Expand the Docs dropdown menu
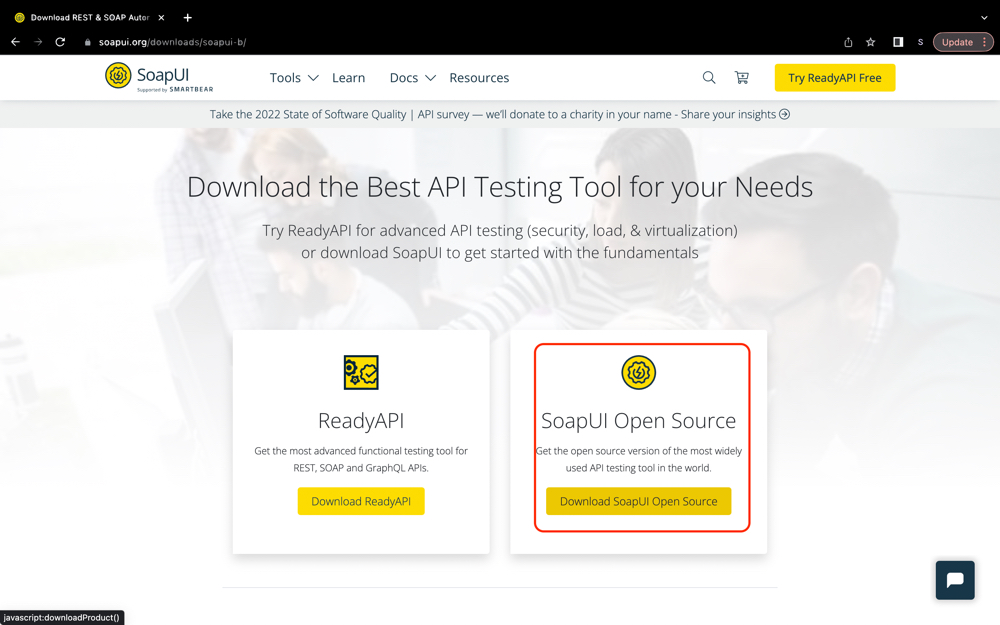1000x625 pixels. pos(412,77)
